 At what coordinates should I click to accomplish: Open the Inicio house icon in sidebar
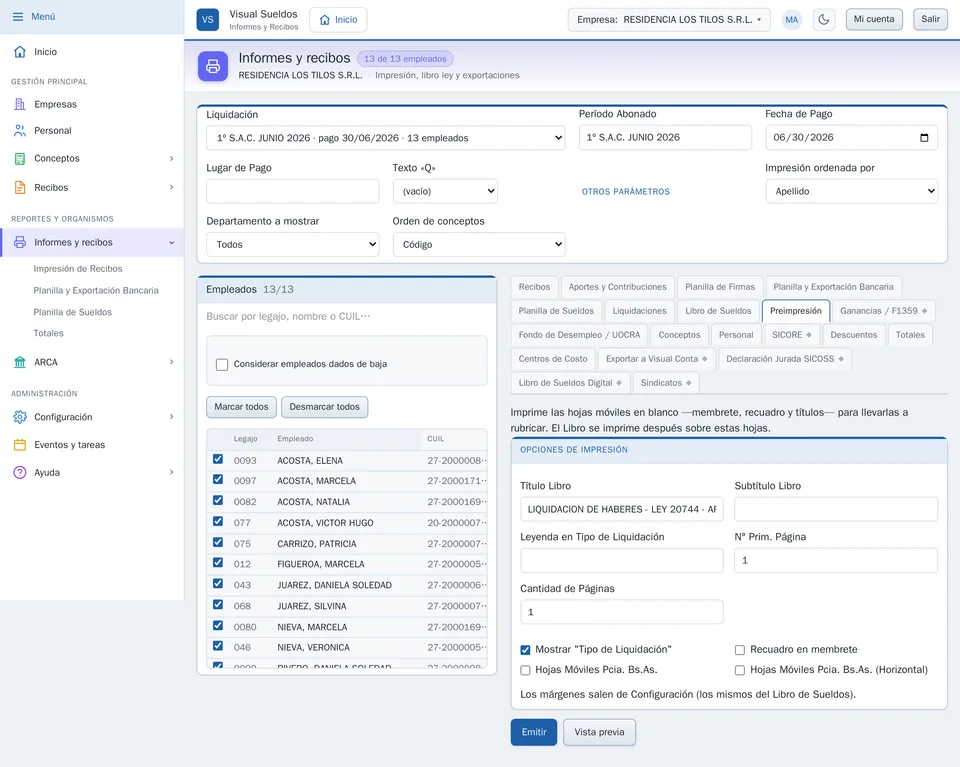(x=20, y=51)
